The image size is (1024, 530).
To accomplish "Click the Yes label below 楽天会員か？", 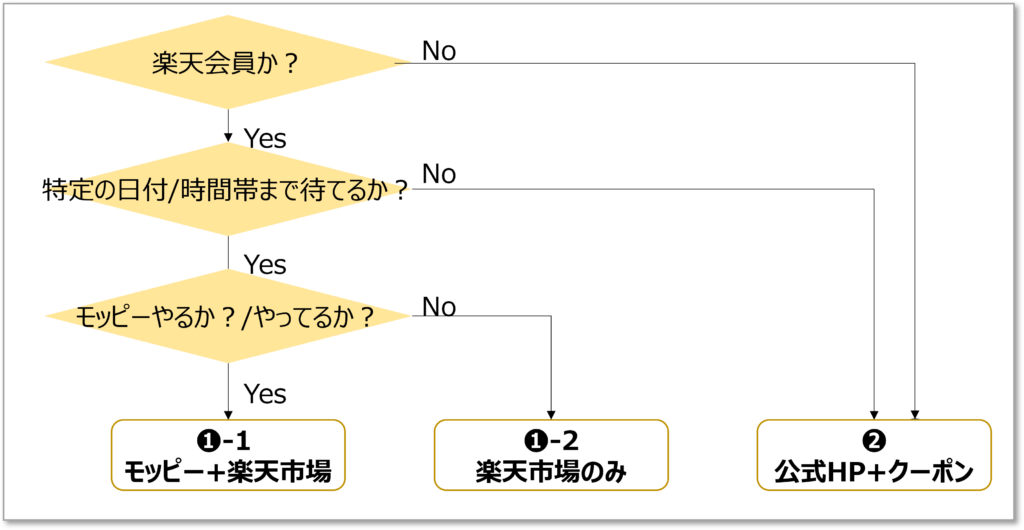I will click(x=265, y=139).
